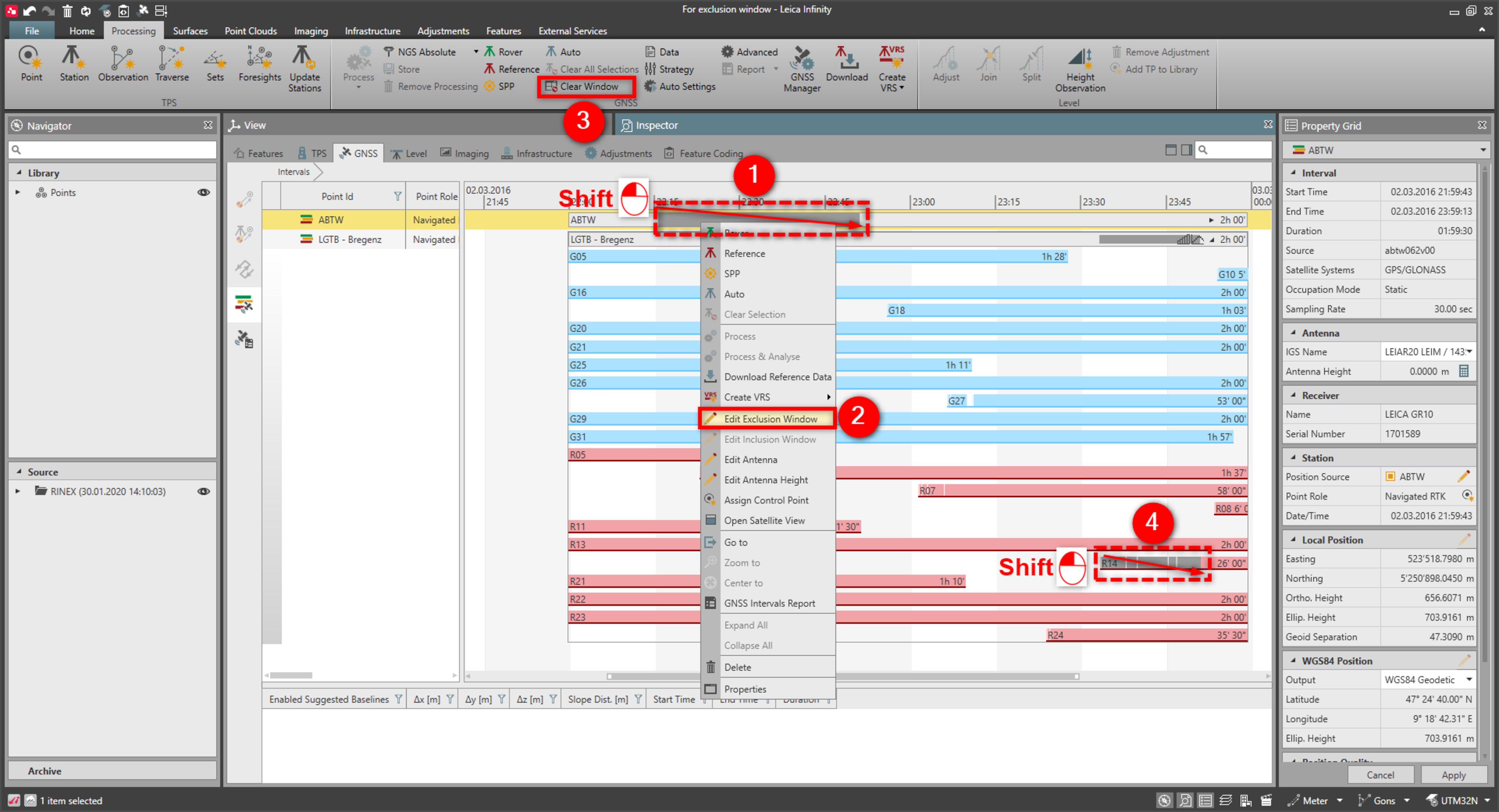Select the Sets tool
The image size is (1499, 812).
tap(215, 64)
